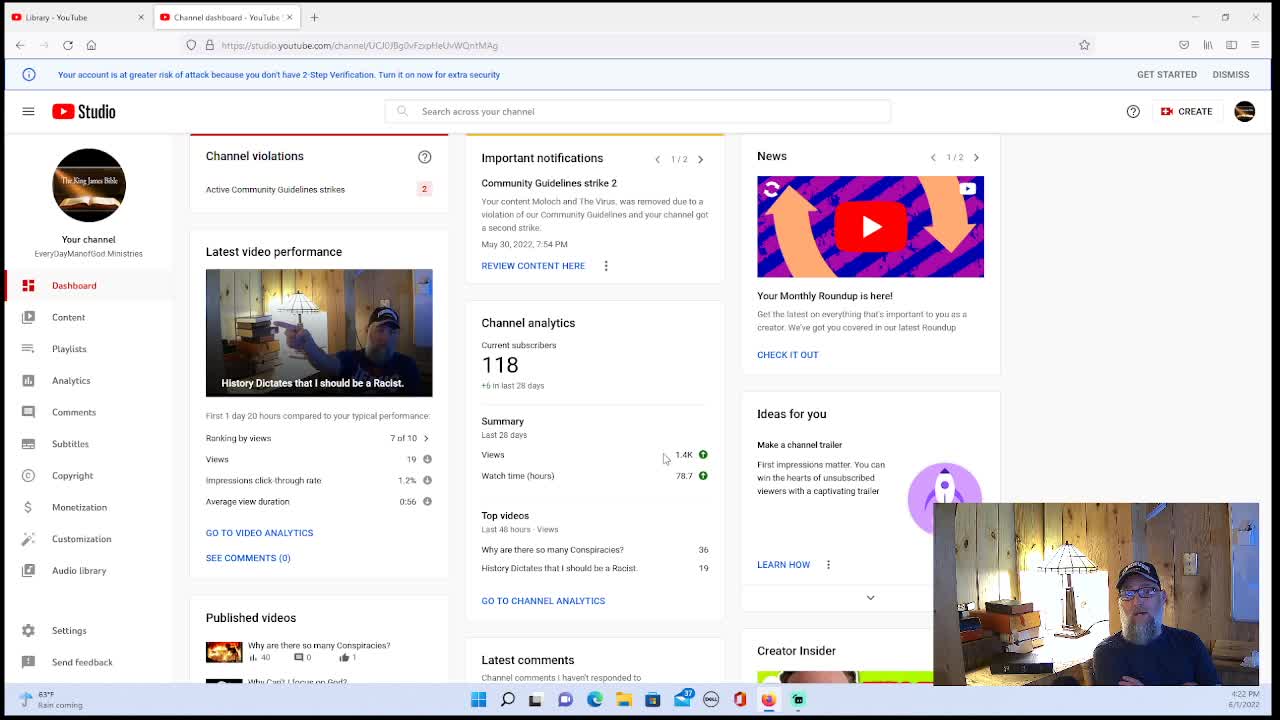Image resolution: width=1280 pixels, height=720 pixels.
Task: Click the Search across your channel field
Action: click(638, 111)
